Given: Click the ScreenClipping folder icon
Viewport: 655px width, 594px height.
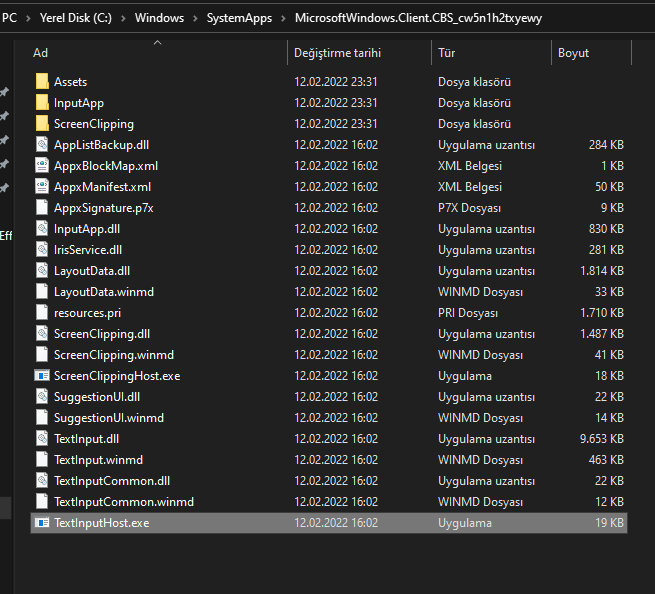Looking at the screenshot, I should [x=42, y=123].
